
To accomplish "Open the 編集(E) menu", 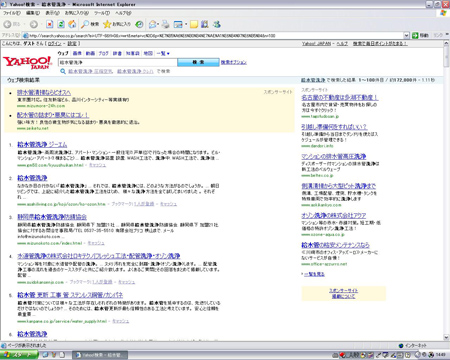I will pyautogui.click(x=33, y=13).
